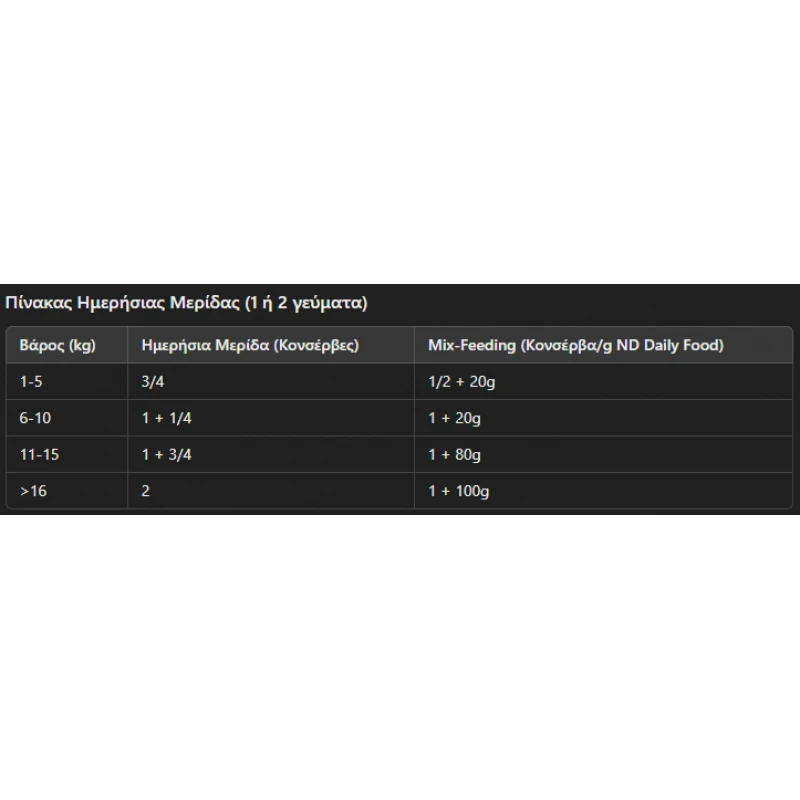Click the 1 + 20g mix-feeding cell

coord(604,418)
